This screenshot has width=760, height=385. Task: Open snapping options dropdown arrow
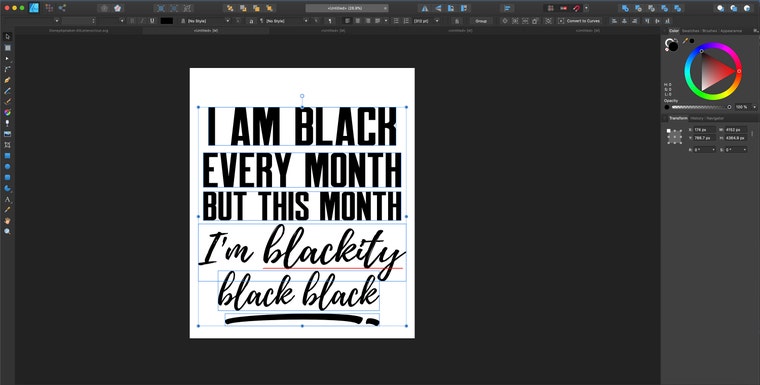(586, 8)
